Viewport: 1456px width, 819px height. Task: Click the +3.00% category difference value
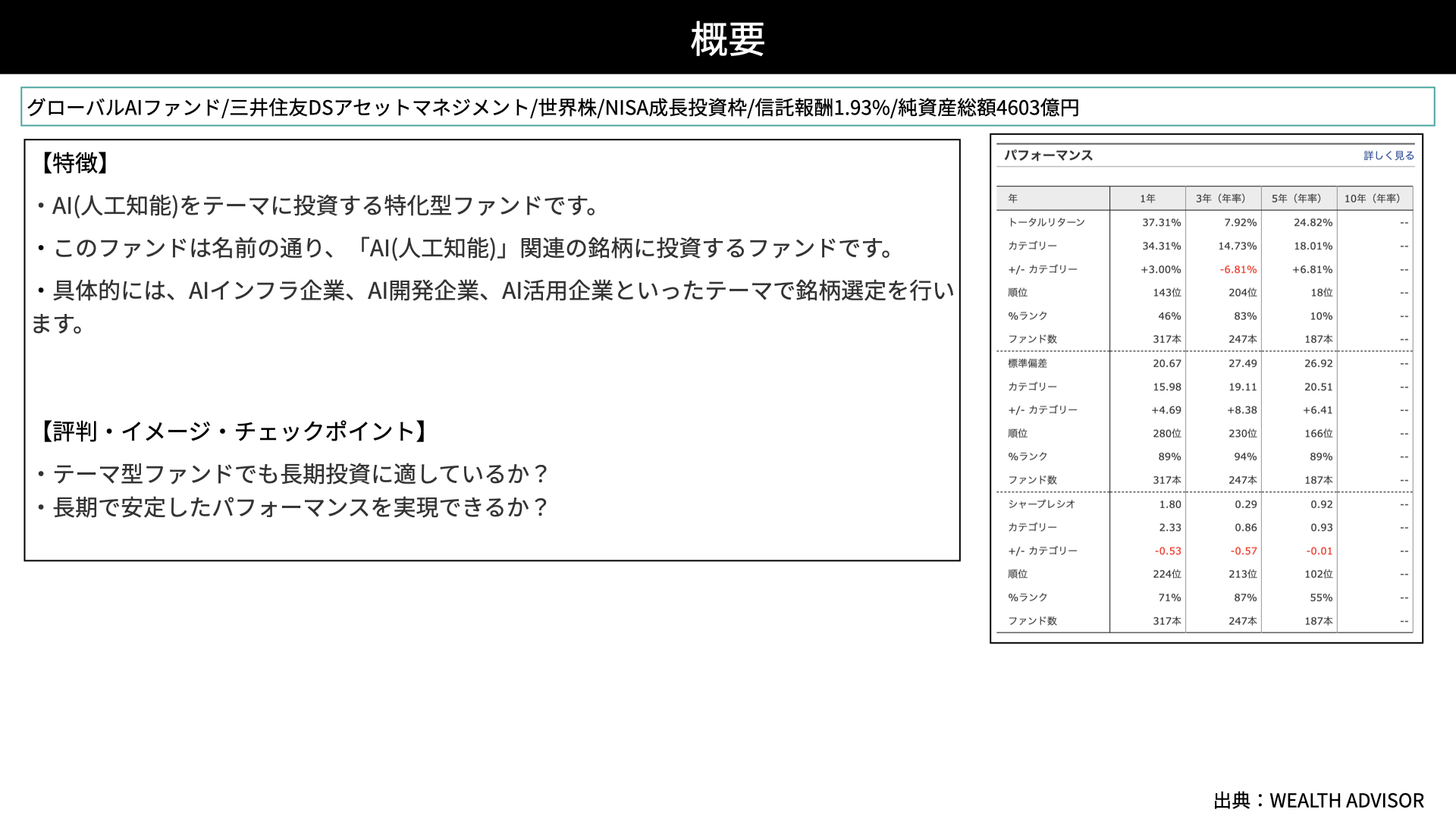tap(1161, 269)
